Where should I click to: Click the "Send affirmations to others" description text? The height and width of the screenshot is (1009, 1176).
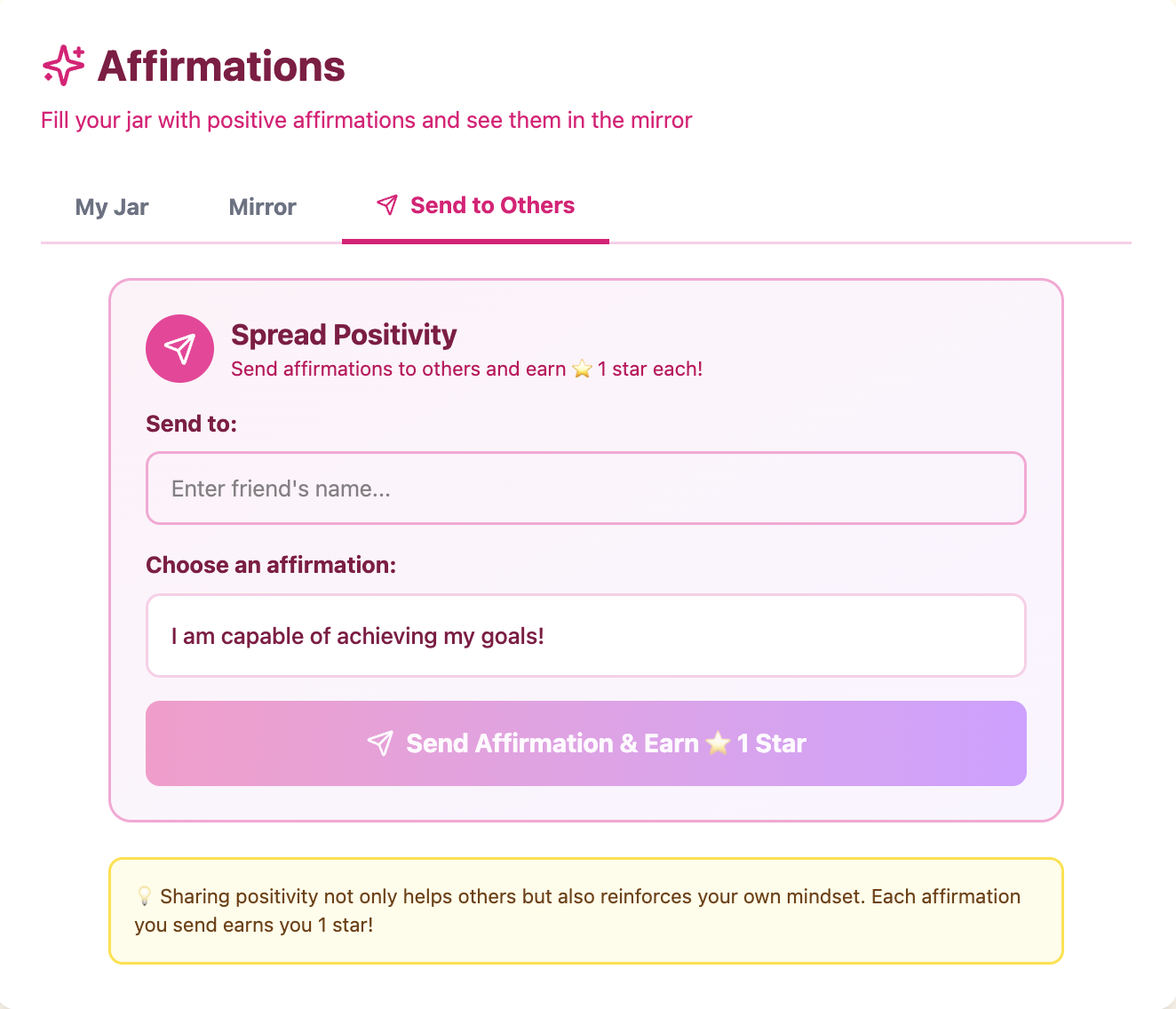tap(398, 369)
